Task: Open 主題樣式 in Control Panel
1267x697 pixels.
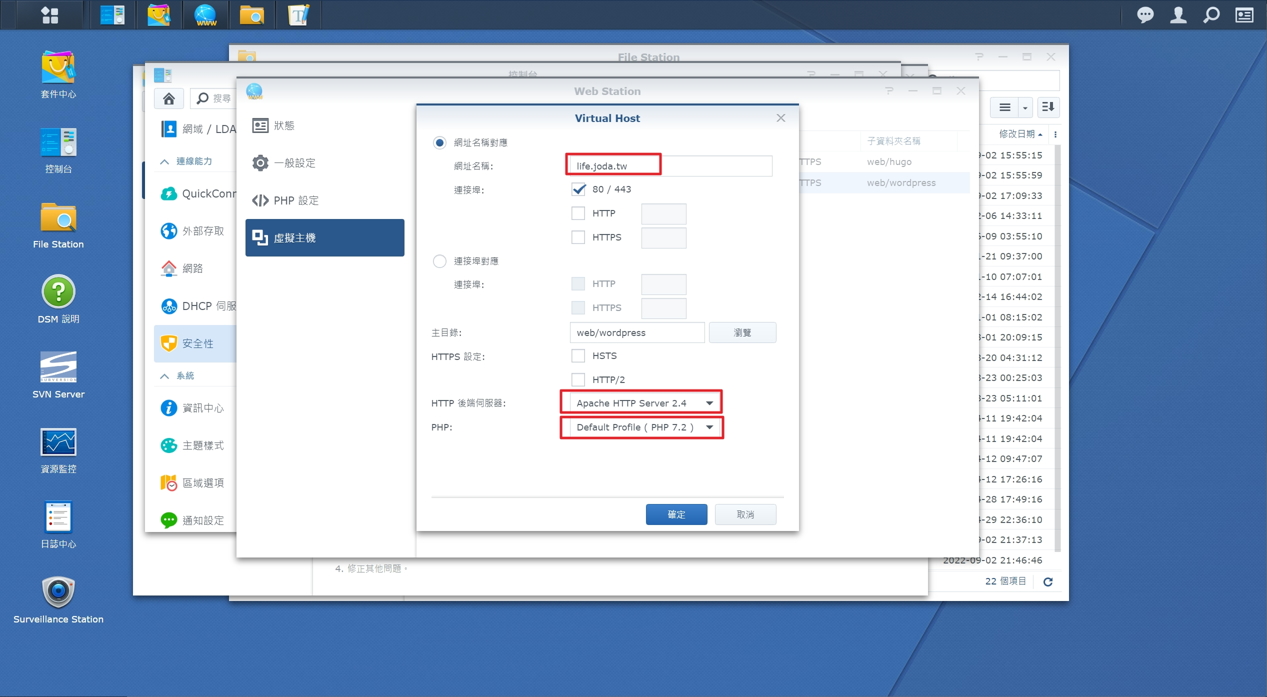Action: tap(196, 445)
